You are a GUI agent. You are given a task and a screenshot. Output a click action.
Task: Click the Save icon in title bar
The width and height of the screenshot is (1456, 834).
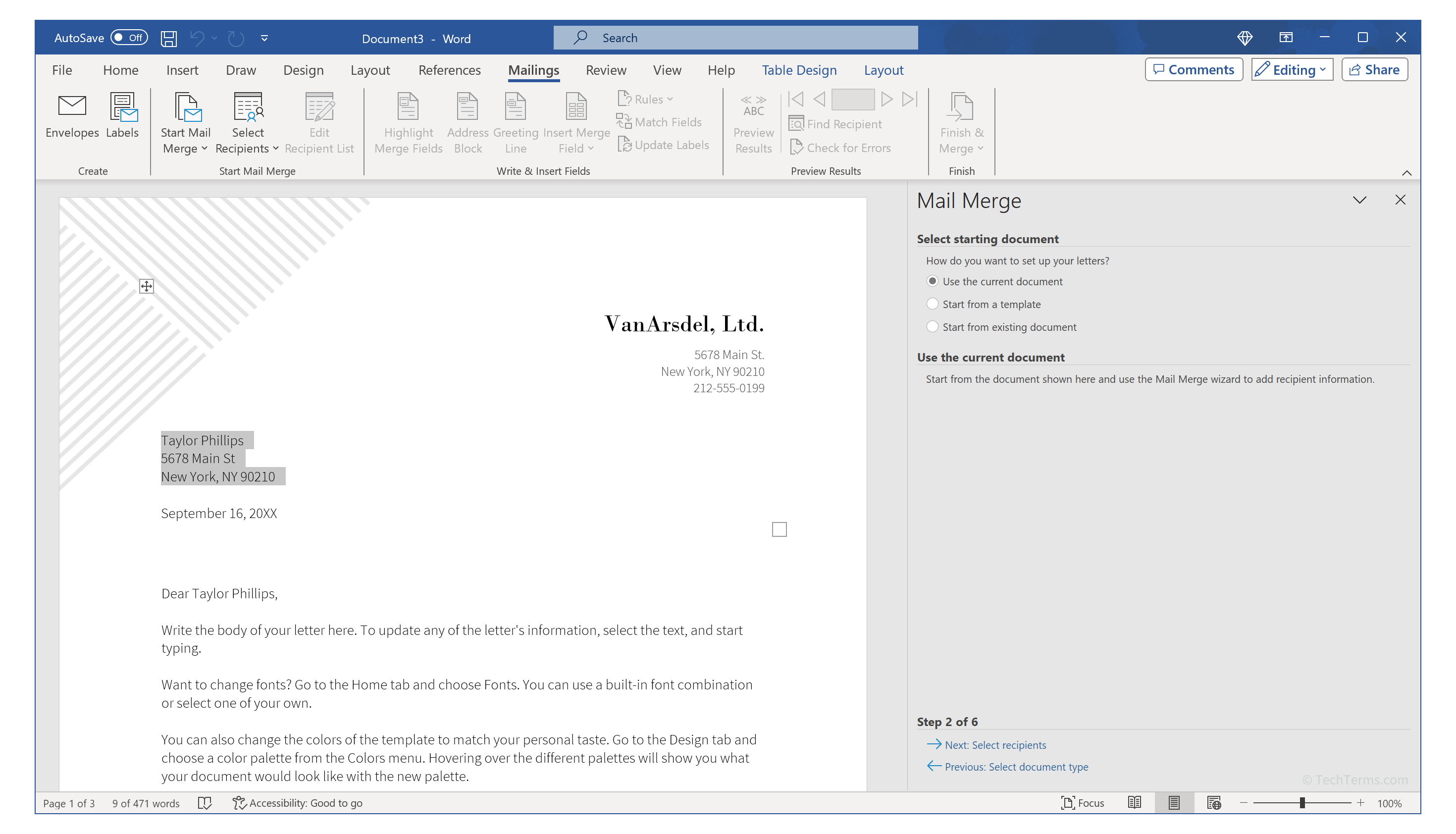(x=168, y=38)
